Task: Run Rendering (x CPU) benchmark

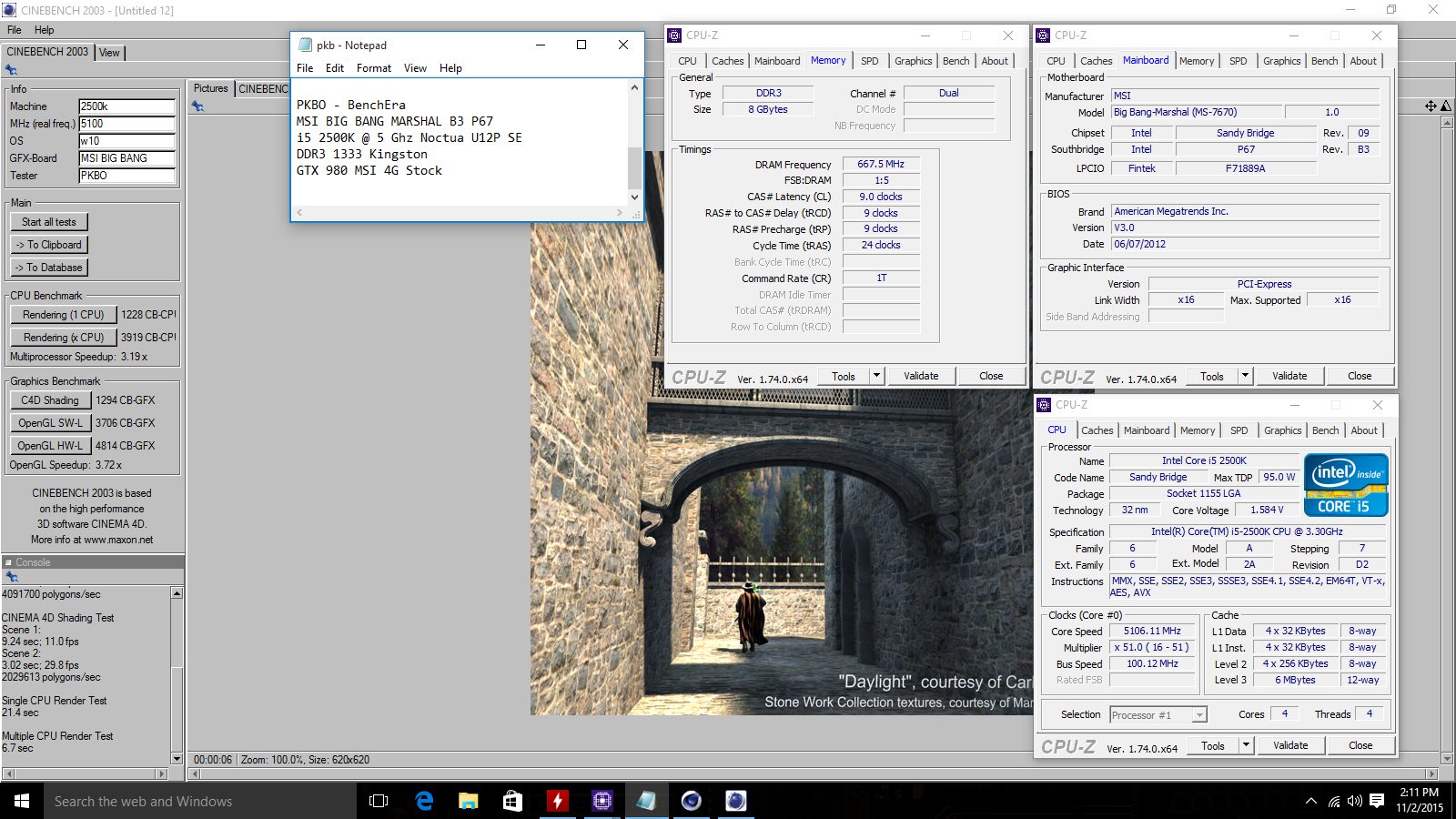Action: [64, 338]
